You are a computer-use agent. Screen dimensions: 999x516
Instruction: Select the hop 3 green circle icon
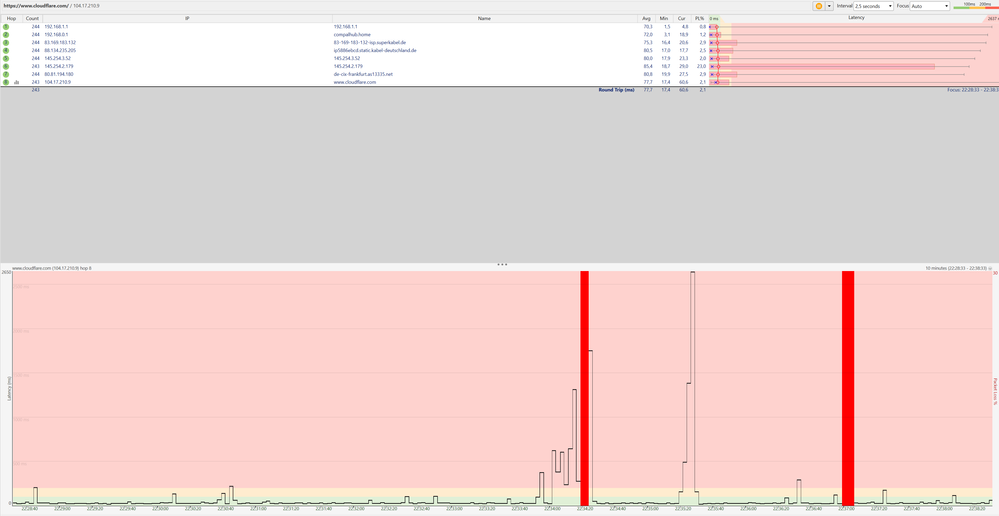coord(6,42)
